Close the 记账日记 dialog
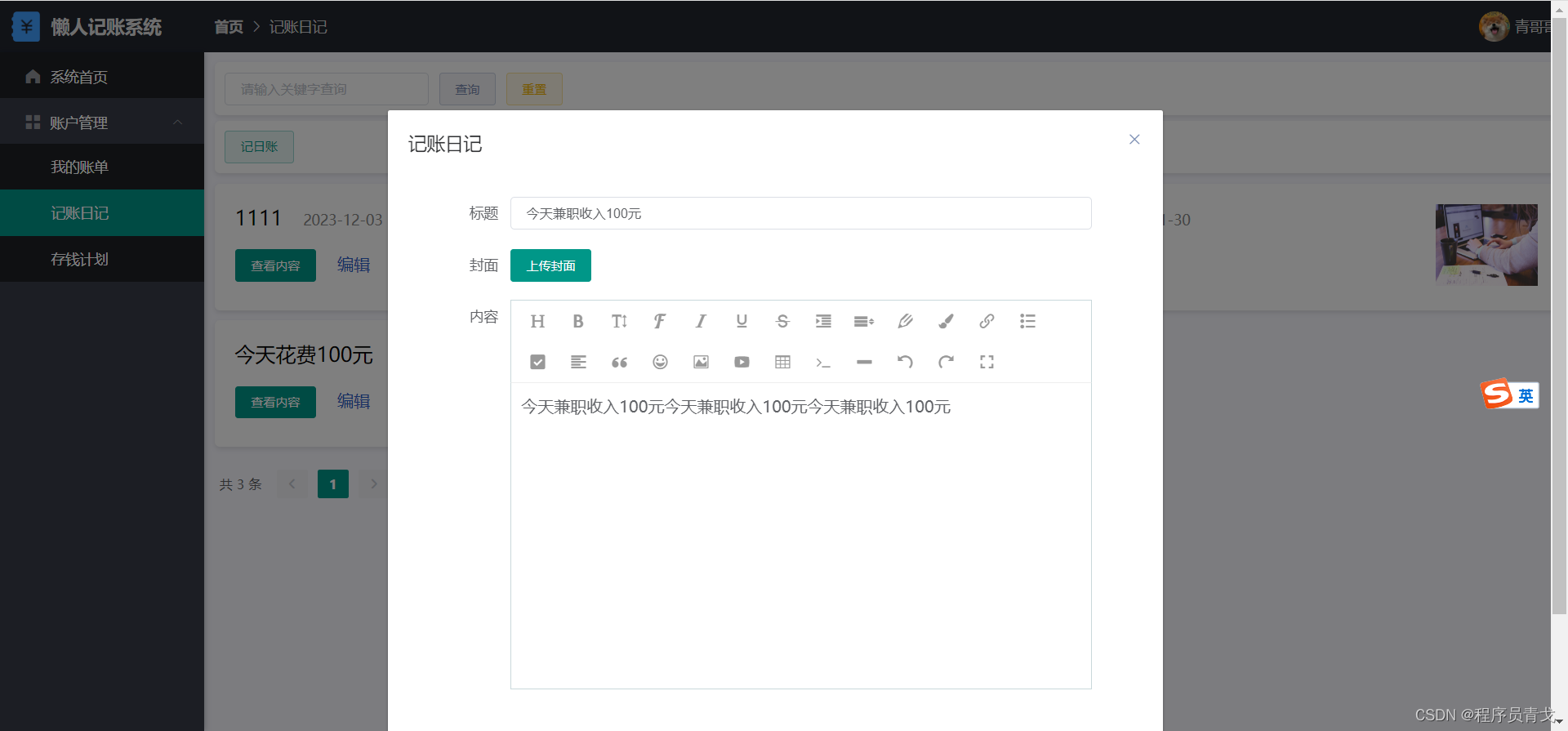The height and width of the screenshot is (731, 1568). [1134, 140]
